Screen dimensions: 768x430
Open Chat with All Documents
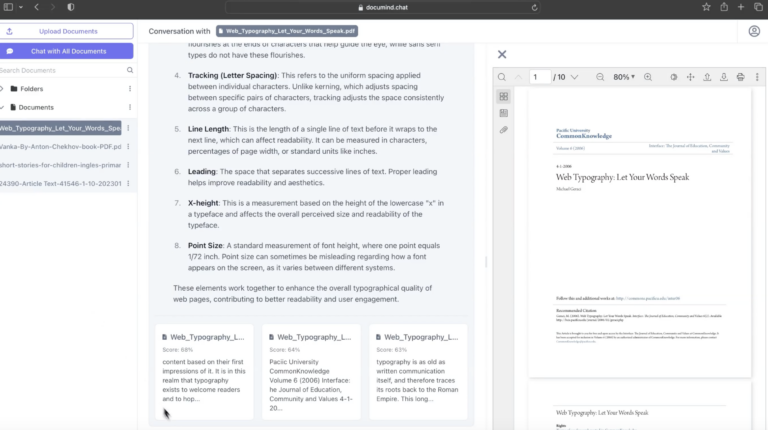[x=66, y=51]
